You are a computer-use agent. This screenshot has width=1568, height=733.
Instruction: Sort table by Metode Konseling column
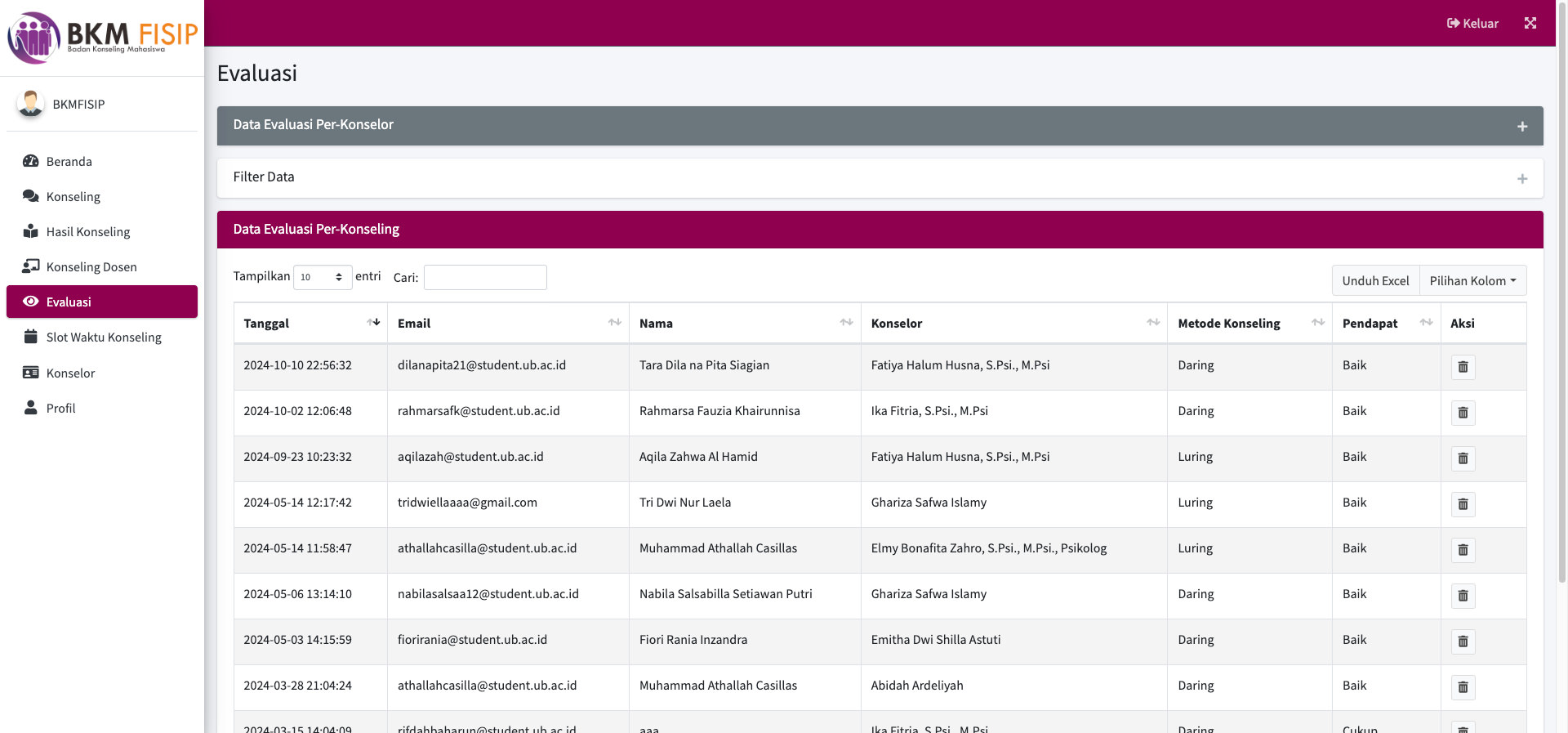[1249, 324]
